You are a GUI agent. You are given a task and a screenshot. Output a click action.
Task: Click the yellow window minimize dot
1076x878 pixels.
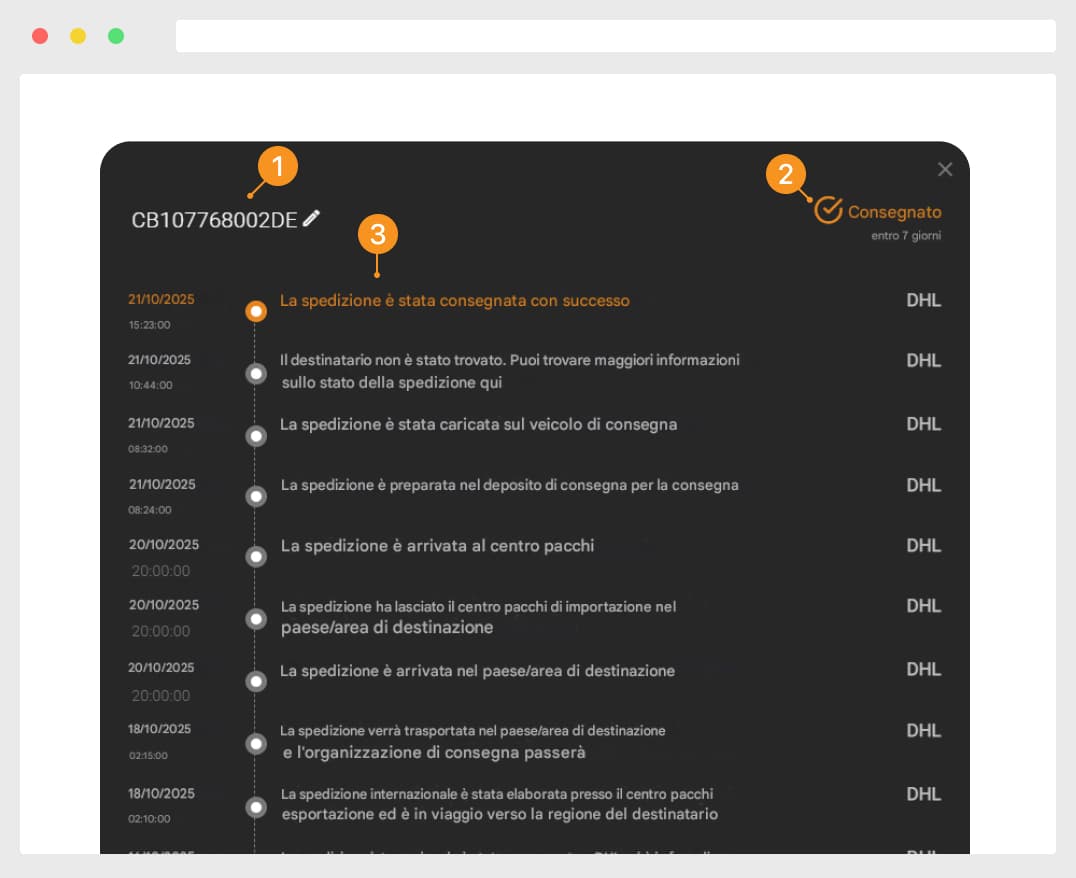[x=78, y=36]
